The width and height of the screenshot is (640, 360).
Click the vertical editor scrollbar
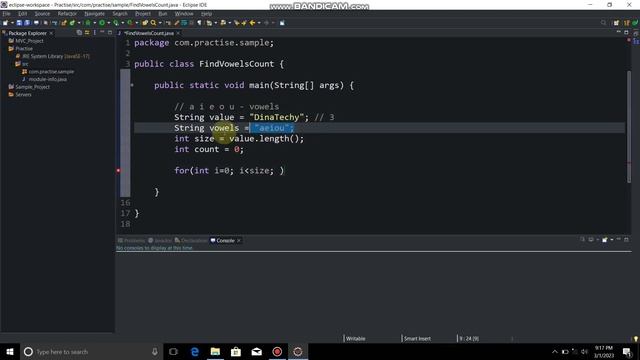click(629, 127)
